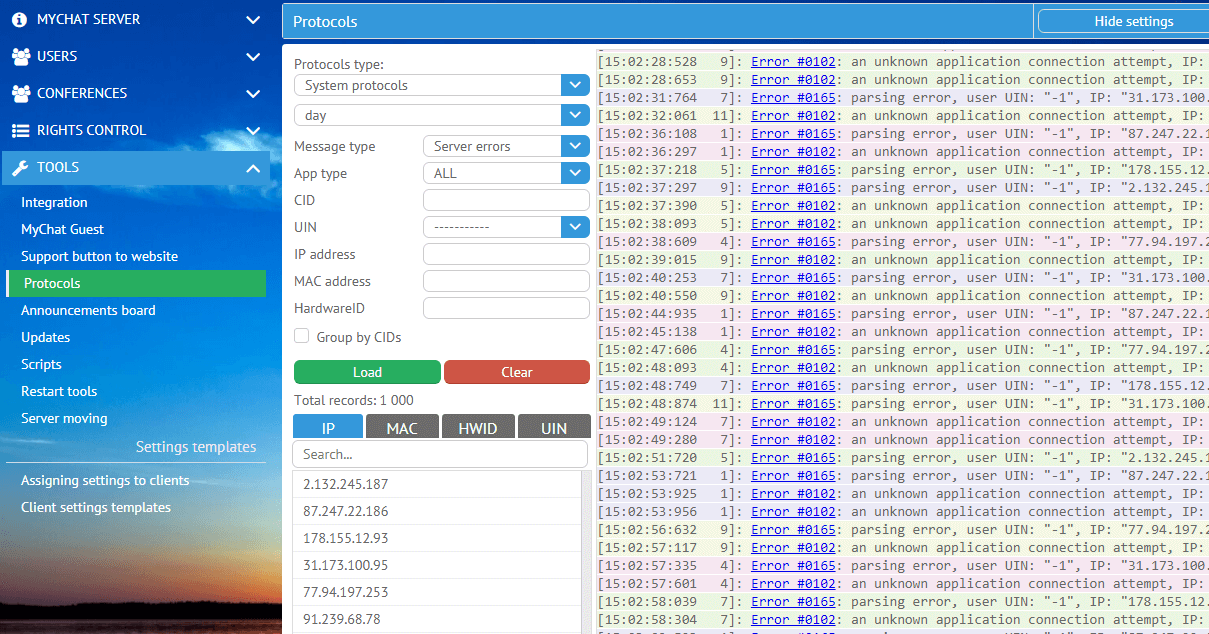Open Error #0102 link at 15:02:28:528
Viewport: 1209px width, 634px height.
click(793, 62)
